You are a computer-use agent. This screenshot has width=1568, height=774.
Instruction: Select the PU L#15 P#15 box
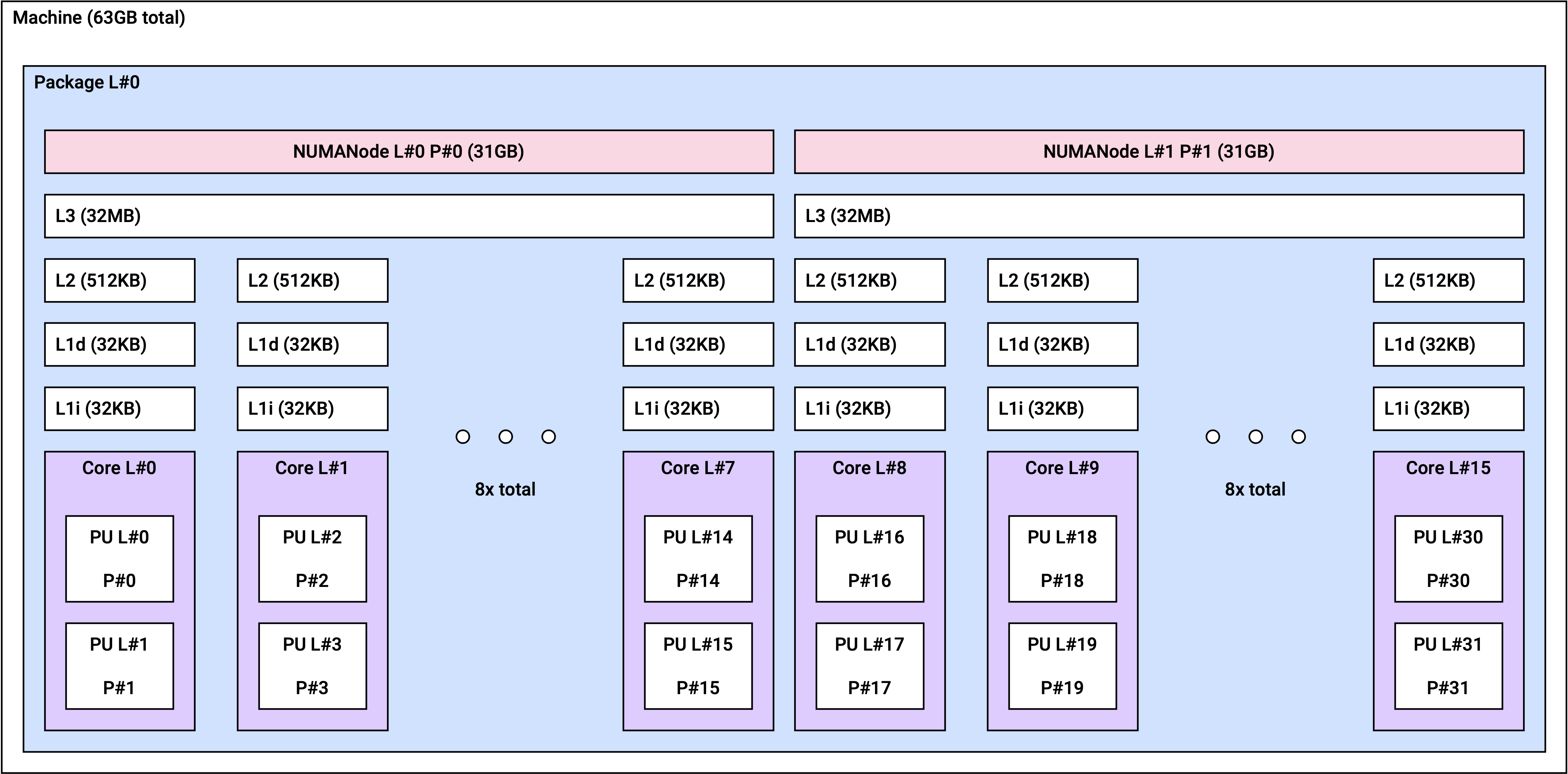pos(698,666)
